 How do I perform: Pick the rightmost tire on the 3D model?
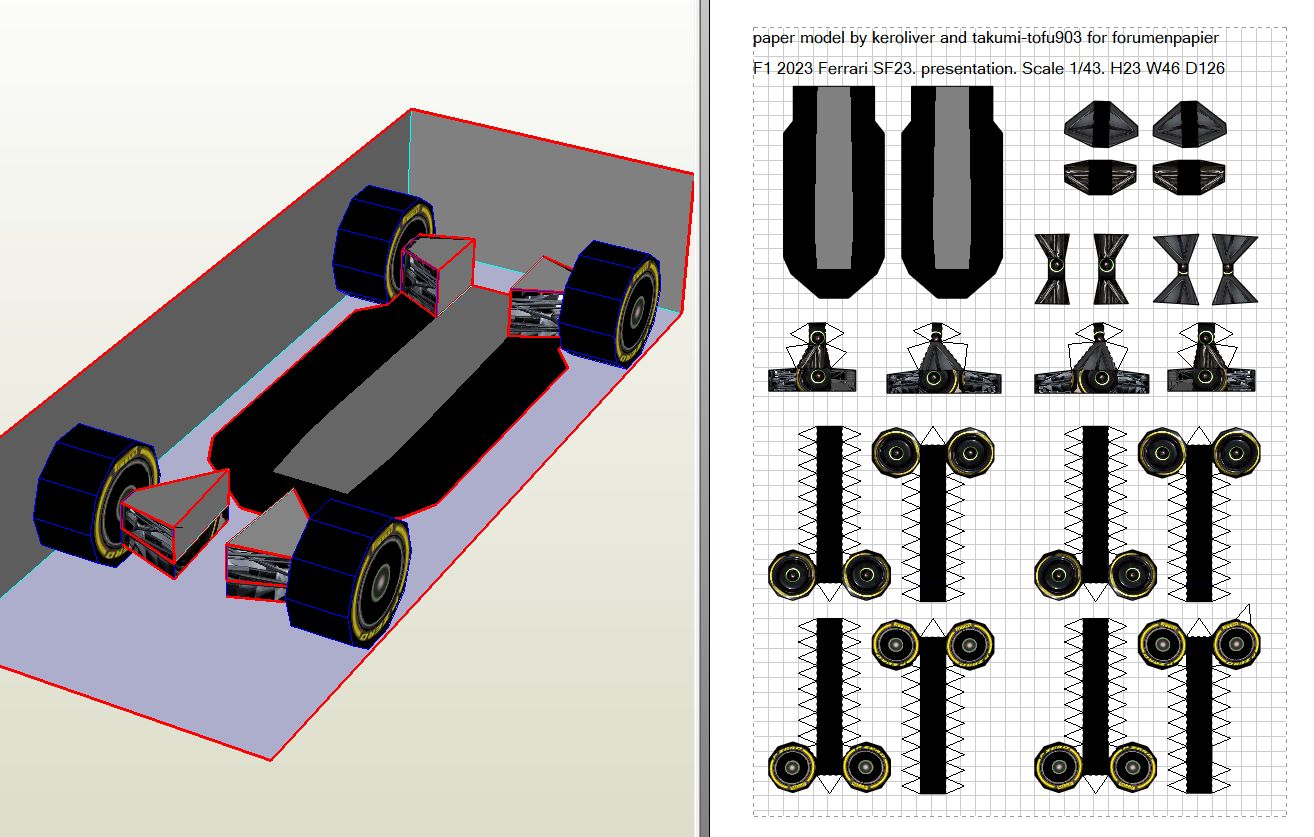pyautogui.click(x=610, y=303)
